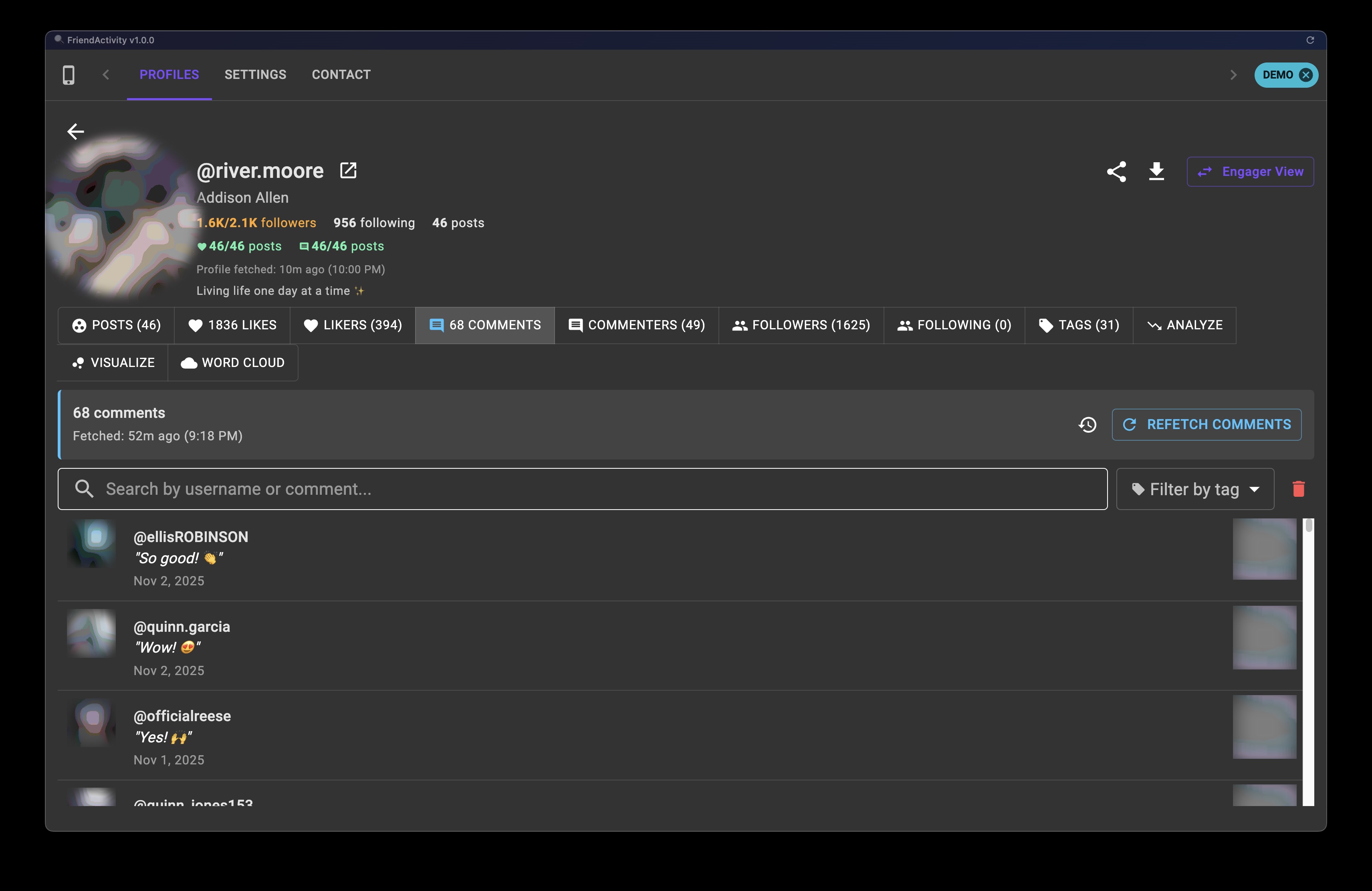This screenshot has width=1372, height=891.
Task: Click the forward navigation chevron
Action: tap(1233, 75)
